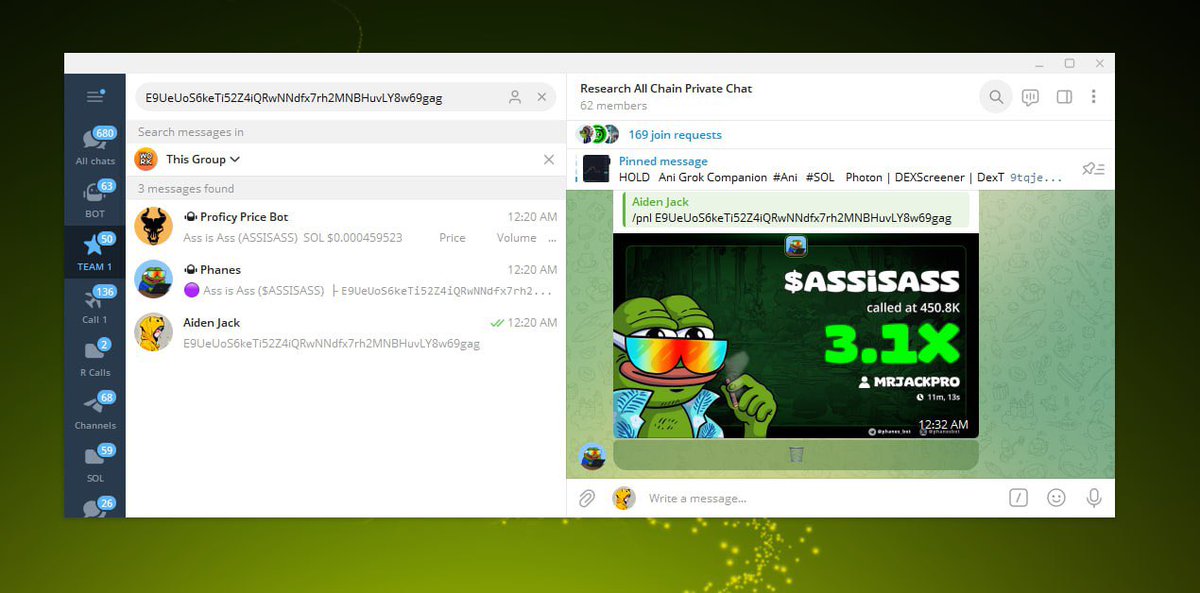1200x593 pixels.
Task: Click the pinned message thumbnail
Action: point(597,169)
